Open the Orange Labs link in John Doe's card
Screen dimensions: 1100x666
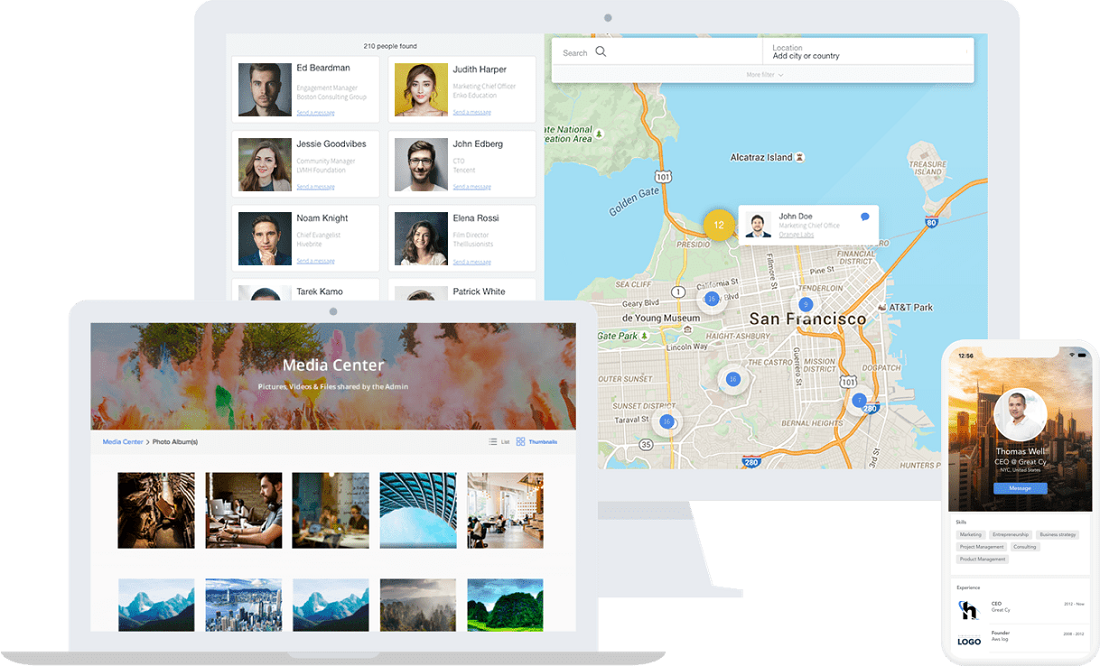pos(796,234)
